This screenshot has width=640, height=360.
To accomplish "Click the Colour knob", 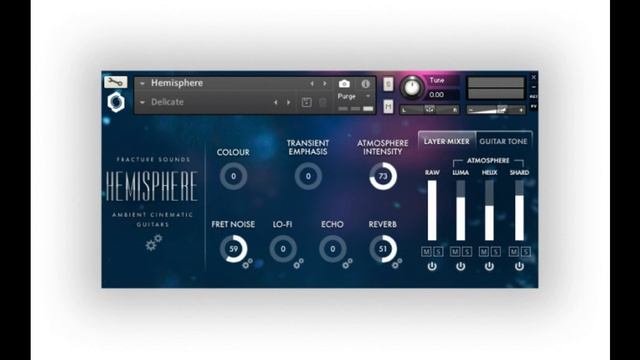I will click(x=233, y=176).
